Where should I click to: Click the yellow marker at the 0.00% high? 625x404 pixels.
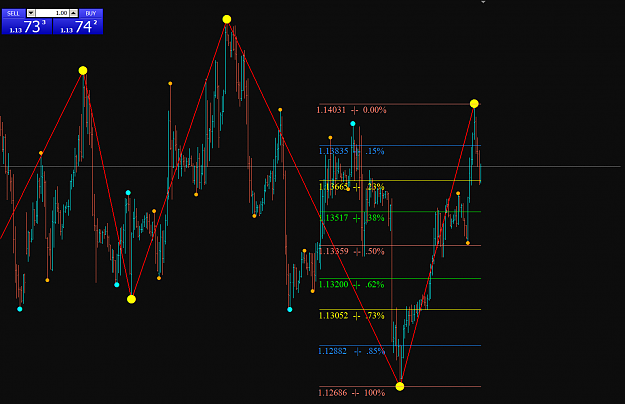point(474,104)
